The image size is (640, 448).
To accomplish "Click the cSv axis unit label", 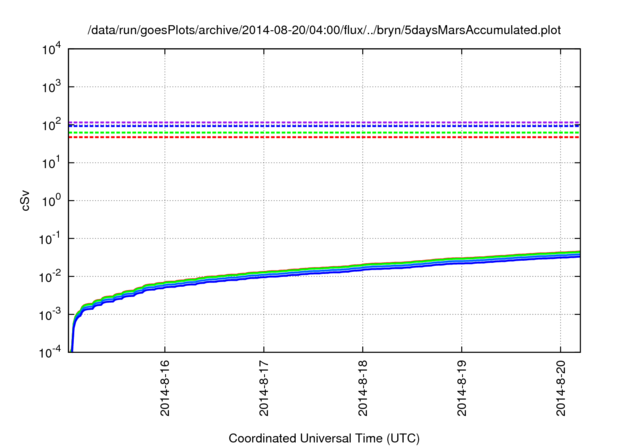I will click(x=25, y=200).
